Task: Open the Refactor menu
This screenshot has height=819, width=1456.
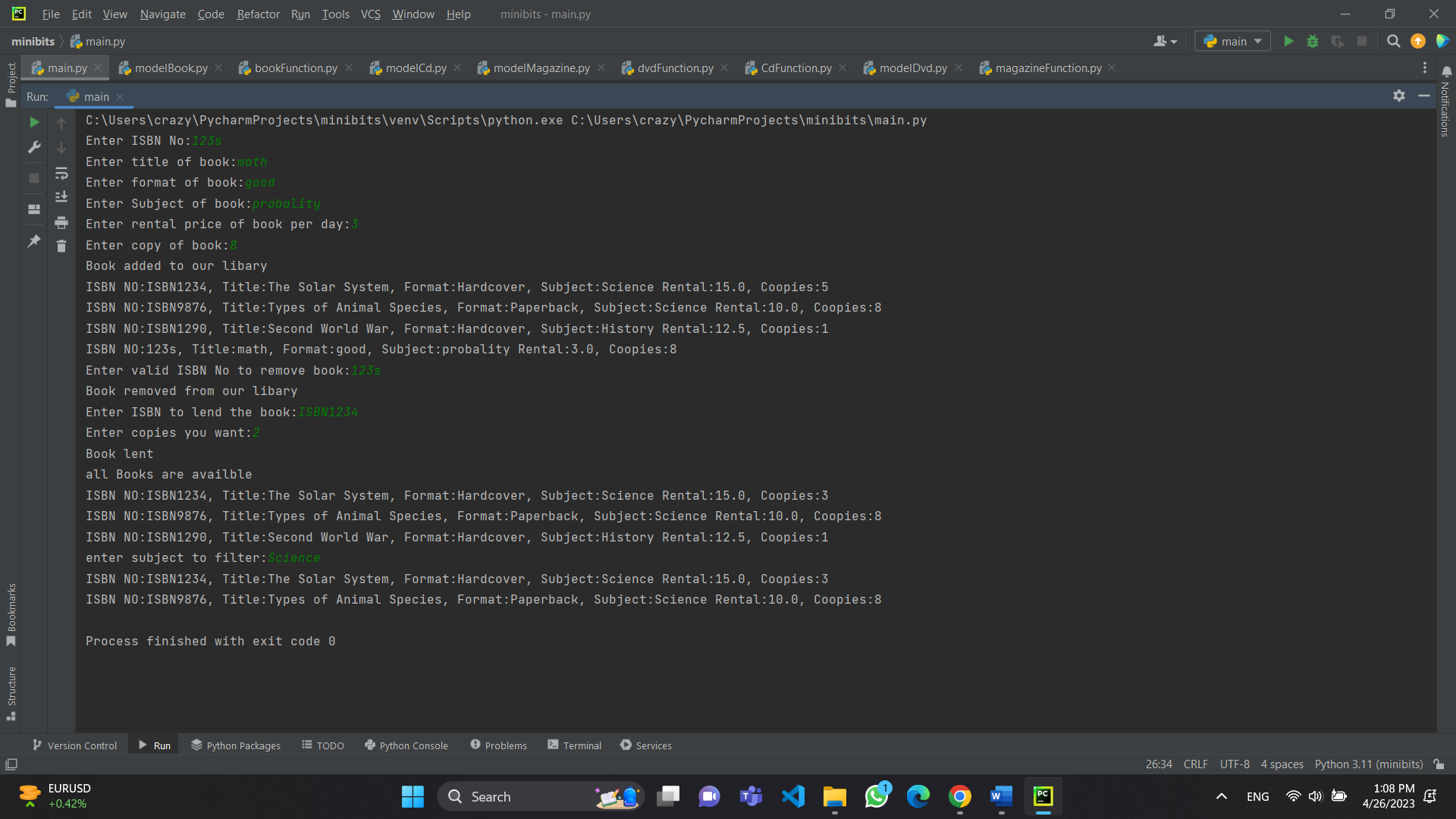Action: [x=258, y=14]
